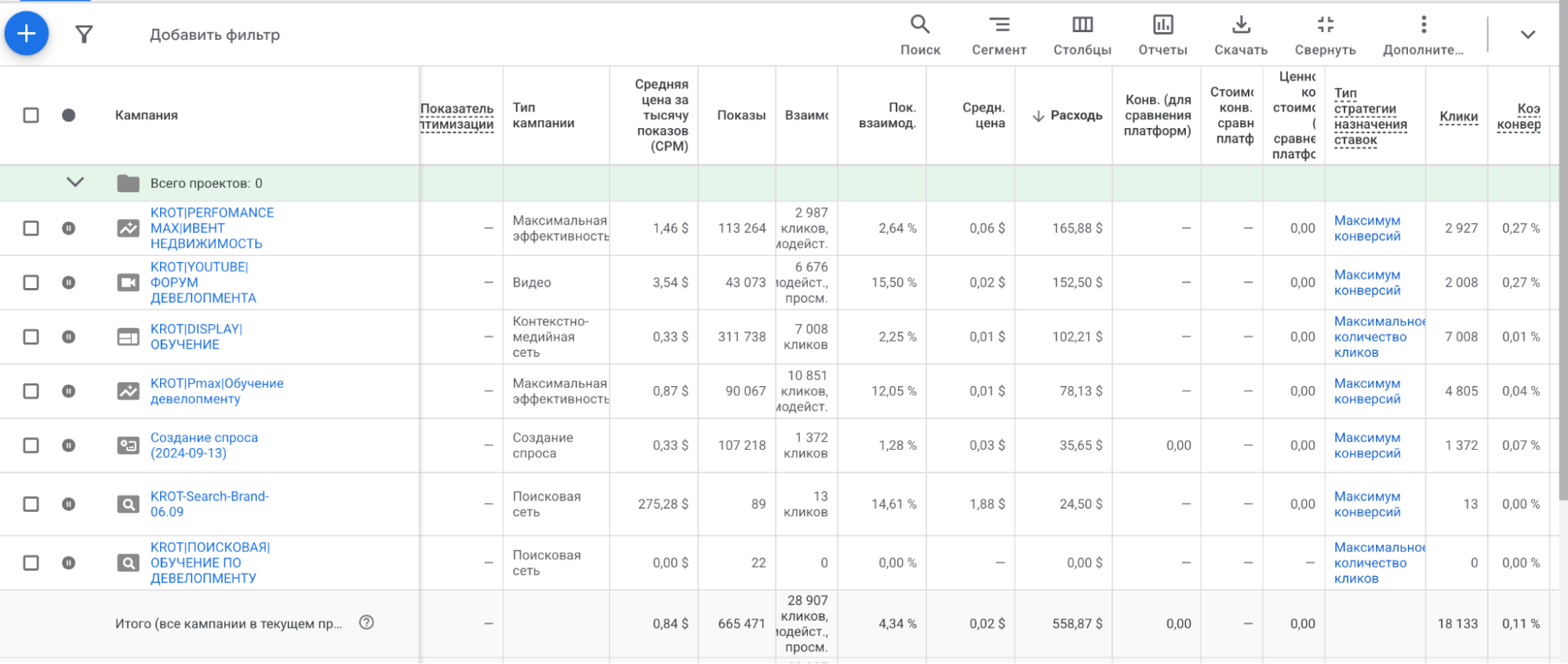Expand the toolbar chevron at far right
This screenshot has height=664, width=1568.
click(x=1527, y=35)
